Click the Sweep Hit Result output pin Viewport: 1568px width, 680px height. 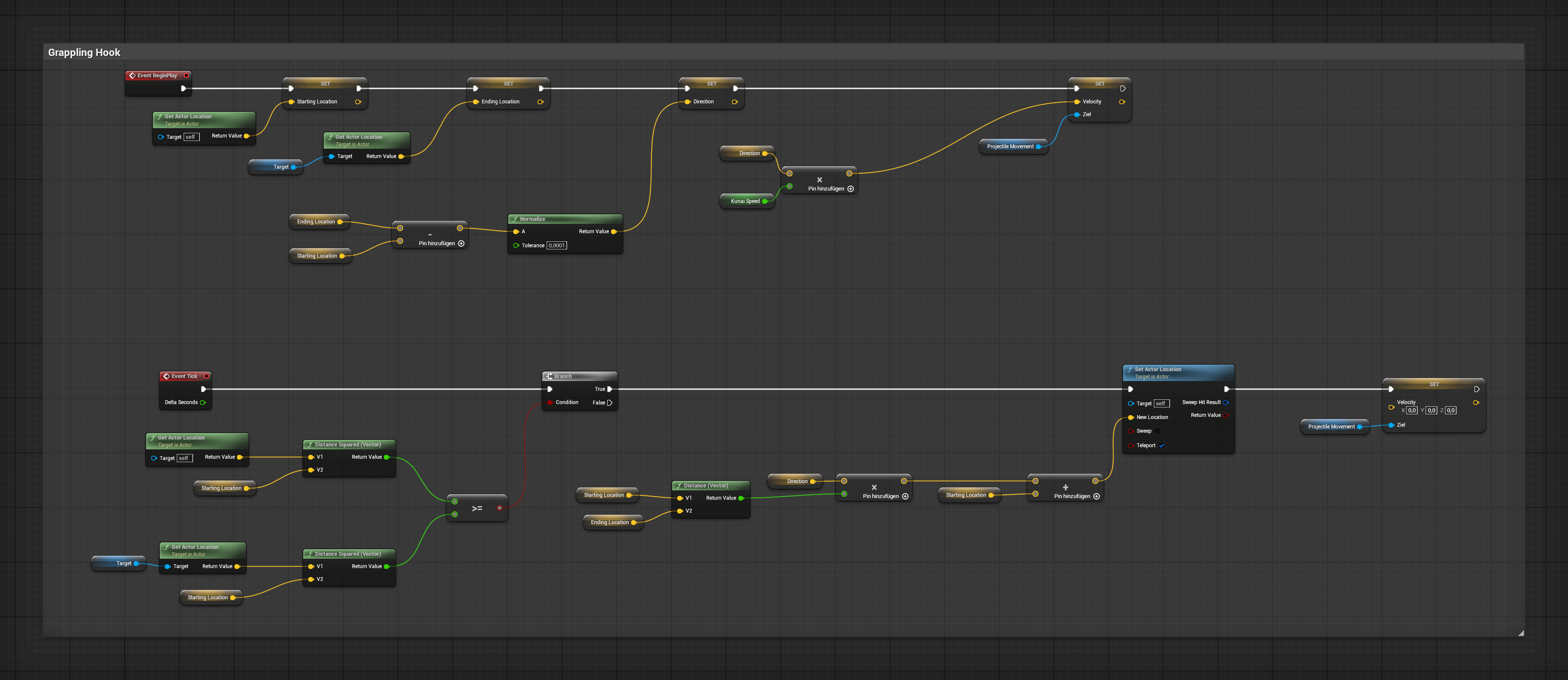pos(1226,402)
